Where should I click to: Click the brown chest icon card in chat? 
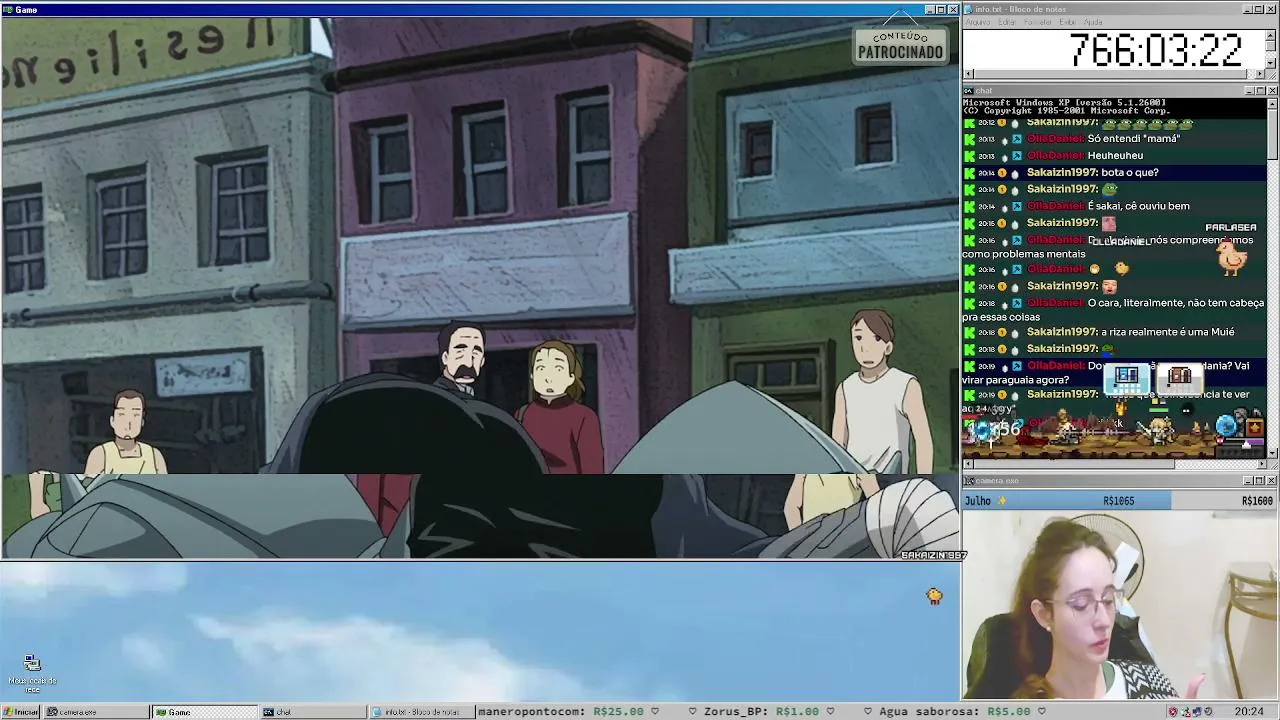coord(1180,377)
